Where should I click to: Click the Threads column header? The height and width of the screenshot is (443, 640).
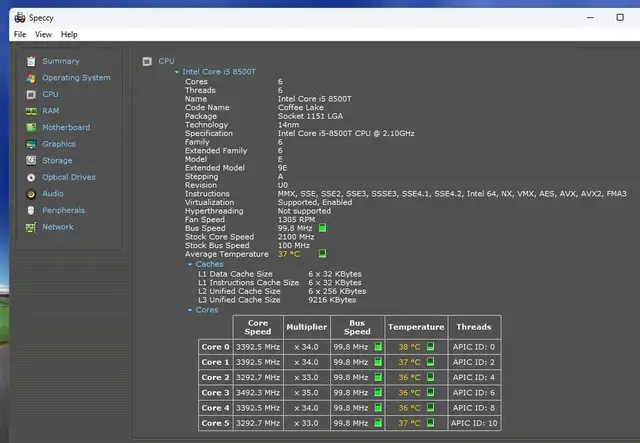(474, 327)
